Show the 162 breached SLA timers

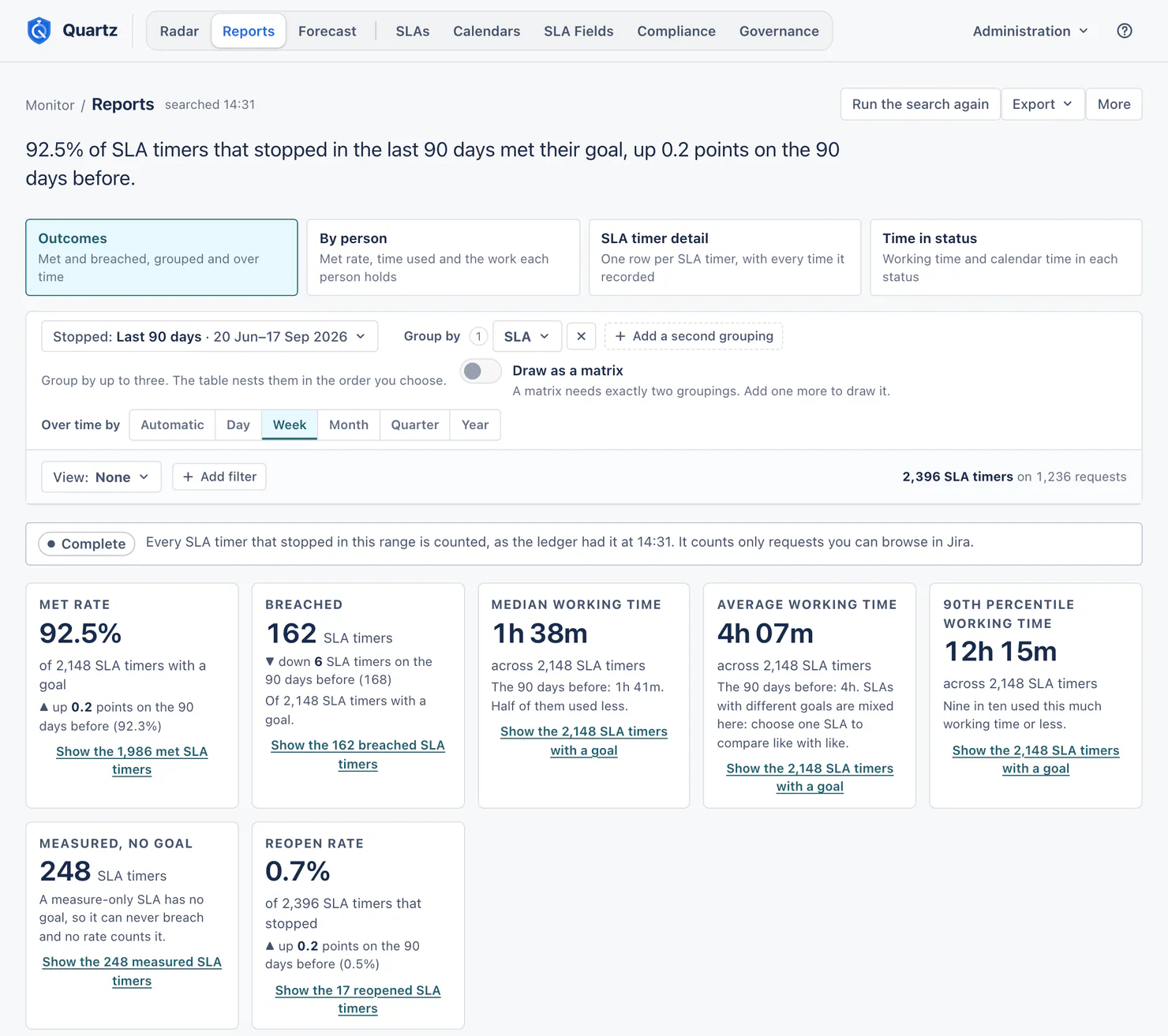(x=358, y=754)
